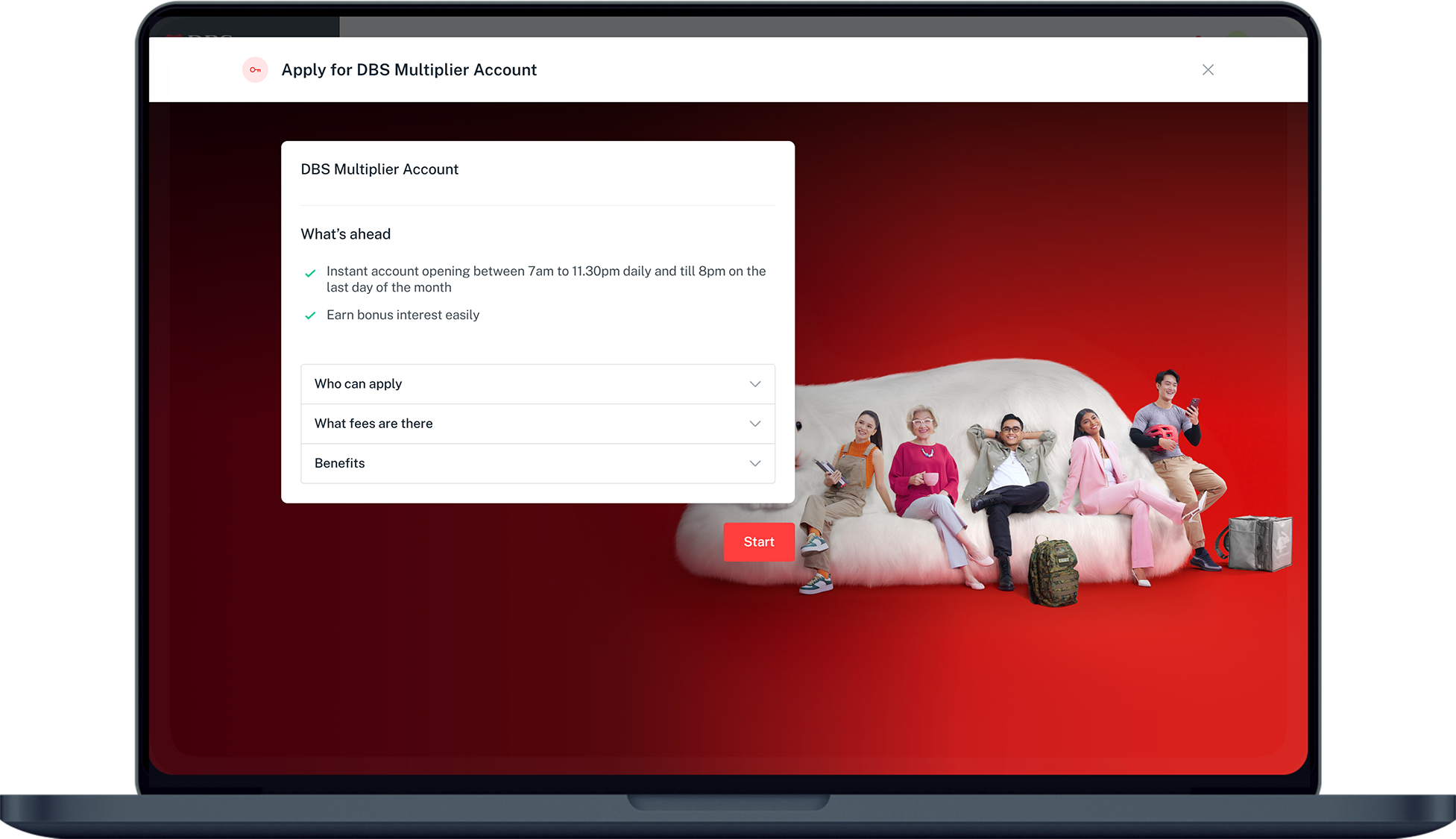
Task: Open the What fees are there chevron
Action: [754, 424]
